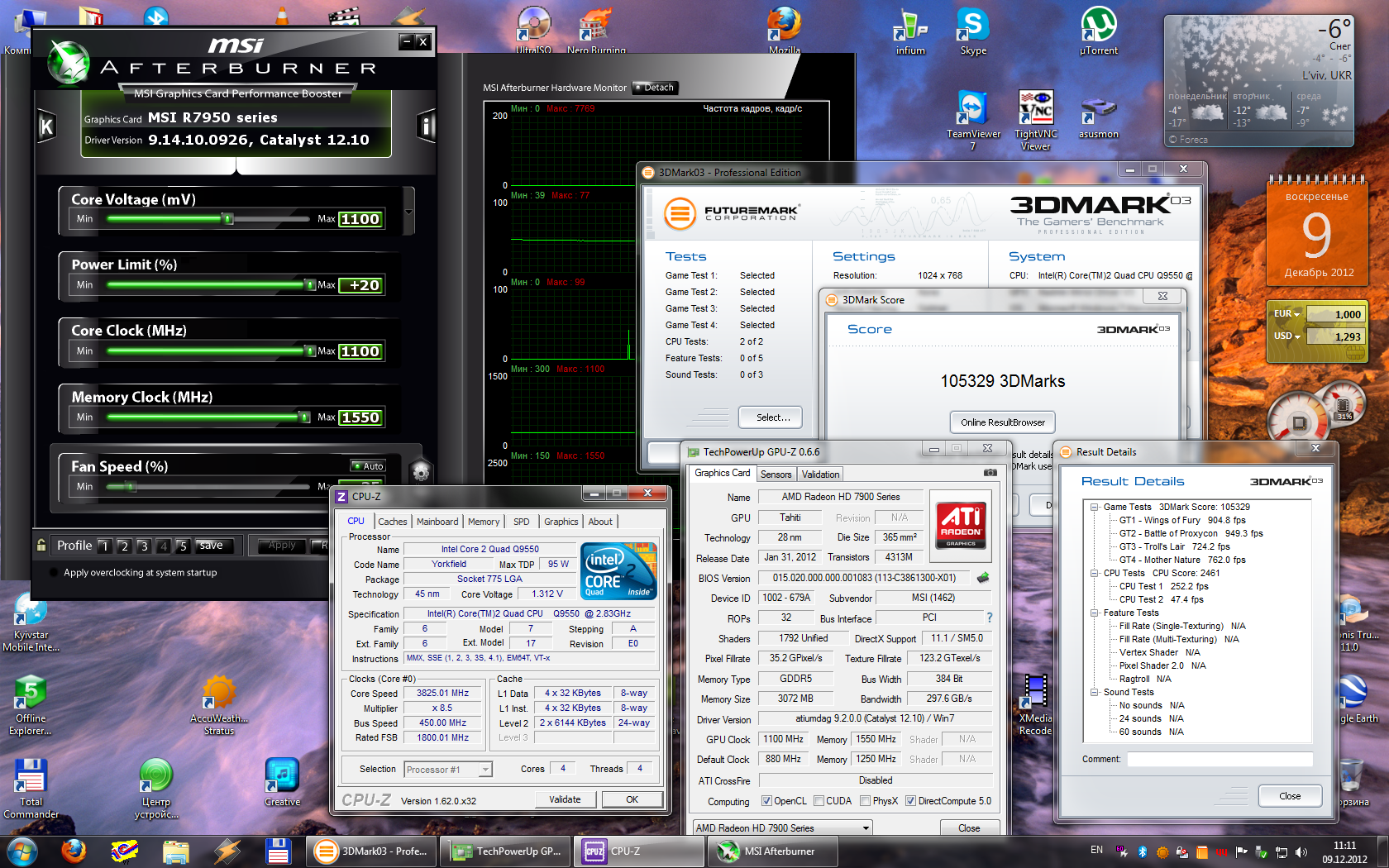This screenshot has height=868, width=1389.
Task: Open UltraISO desktop shortcut
Action: coord(533,30)
